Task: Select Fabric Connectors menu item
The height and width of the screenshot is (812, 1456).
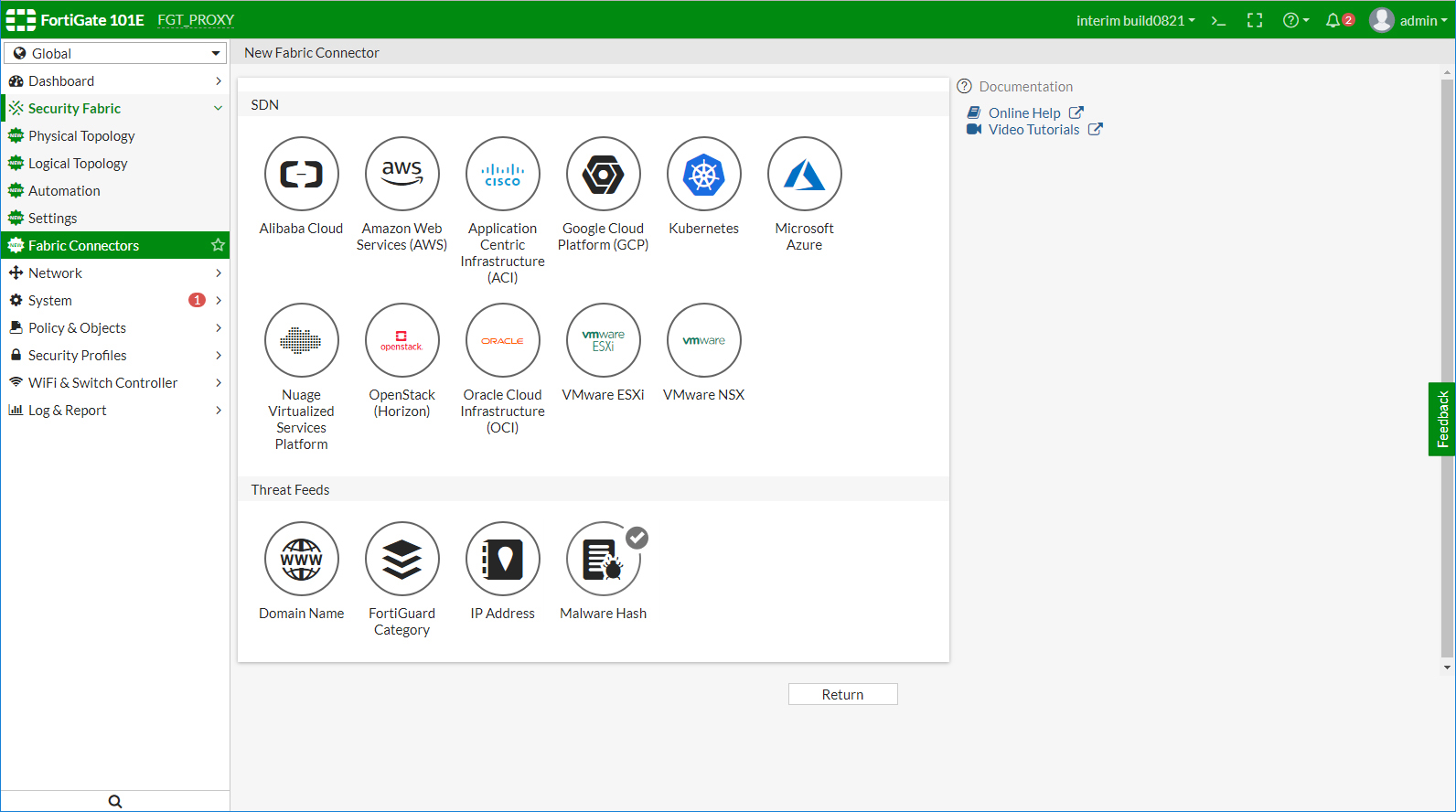Action: click(115, 245)
